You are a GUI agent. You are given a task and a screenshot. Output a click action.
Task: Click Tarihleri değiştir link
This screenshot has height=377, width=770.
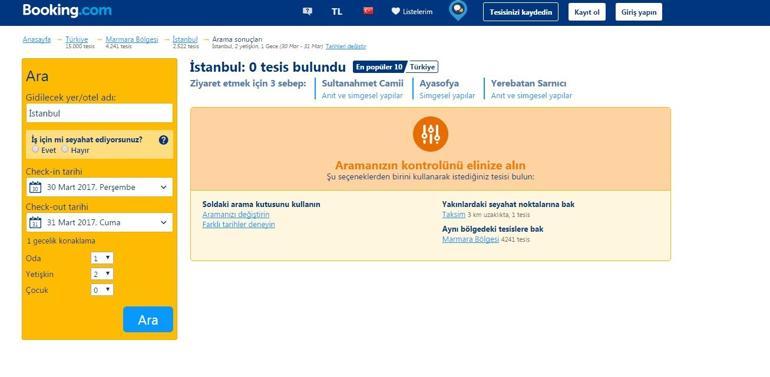[x=346, y=46]
